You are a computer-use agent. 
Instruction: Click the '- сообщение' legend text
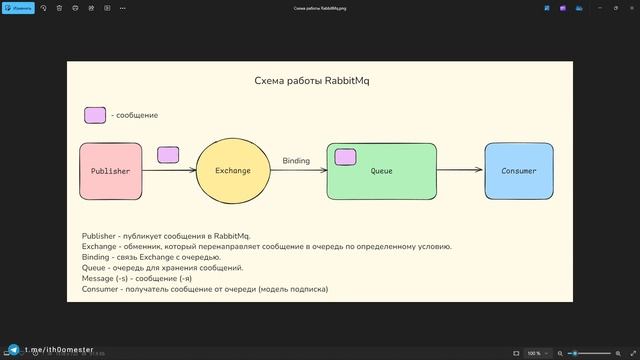[135, 115]
